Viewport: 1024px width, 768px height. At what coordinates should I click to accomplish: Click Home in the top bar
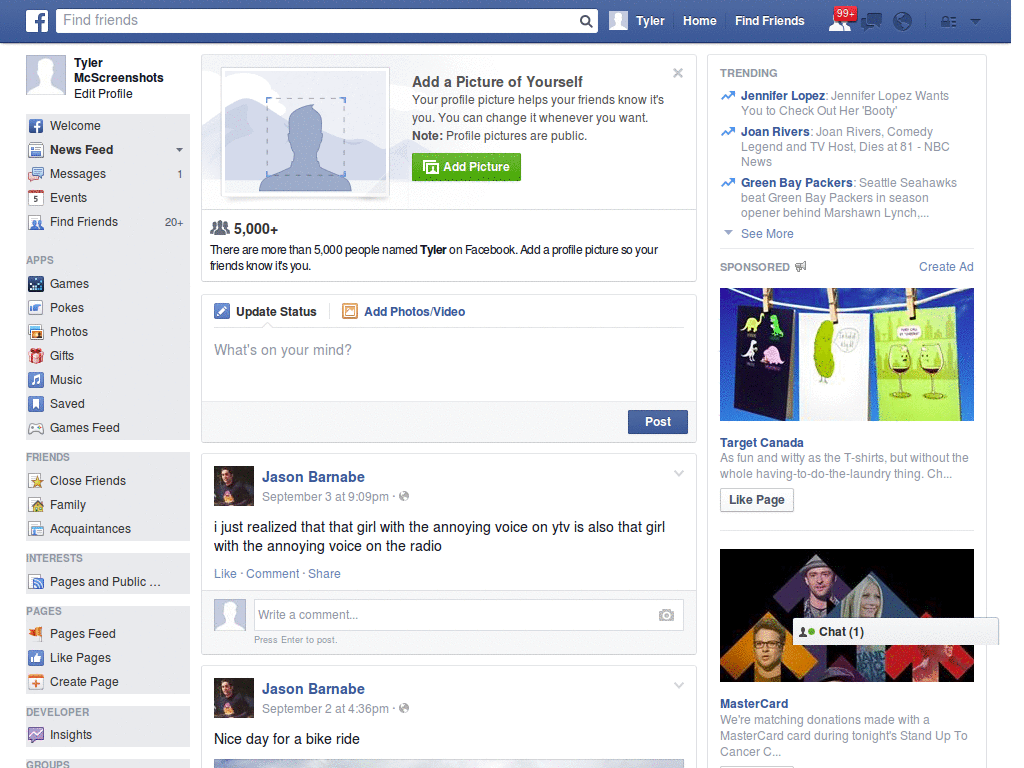[x=699, y=21]
